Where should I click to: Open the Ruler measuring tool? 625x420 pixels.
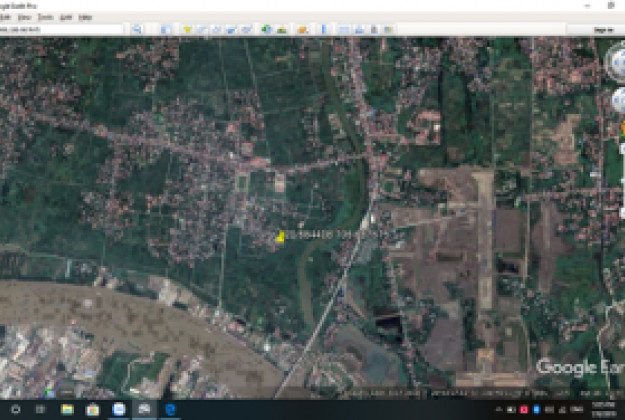(324, 29)
